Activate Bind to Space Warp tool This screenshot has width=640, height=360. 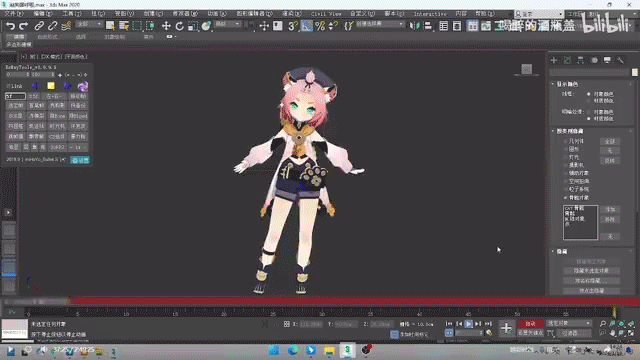click(x=66, y=26)
